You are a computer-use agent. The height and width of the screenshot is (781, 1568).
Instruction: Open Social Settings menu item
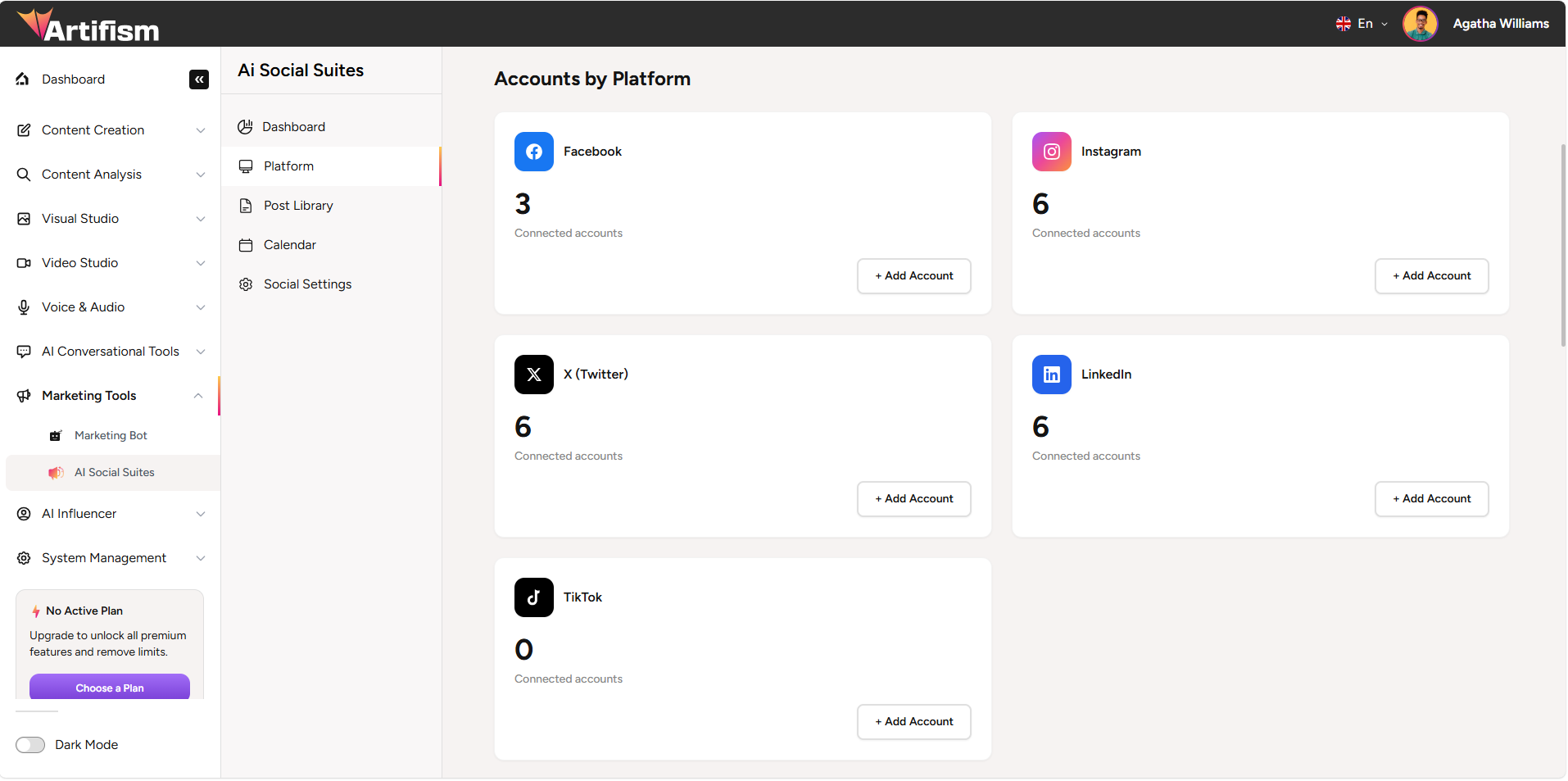click(x=307, y=284)
